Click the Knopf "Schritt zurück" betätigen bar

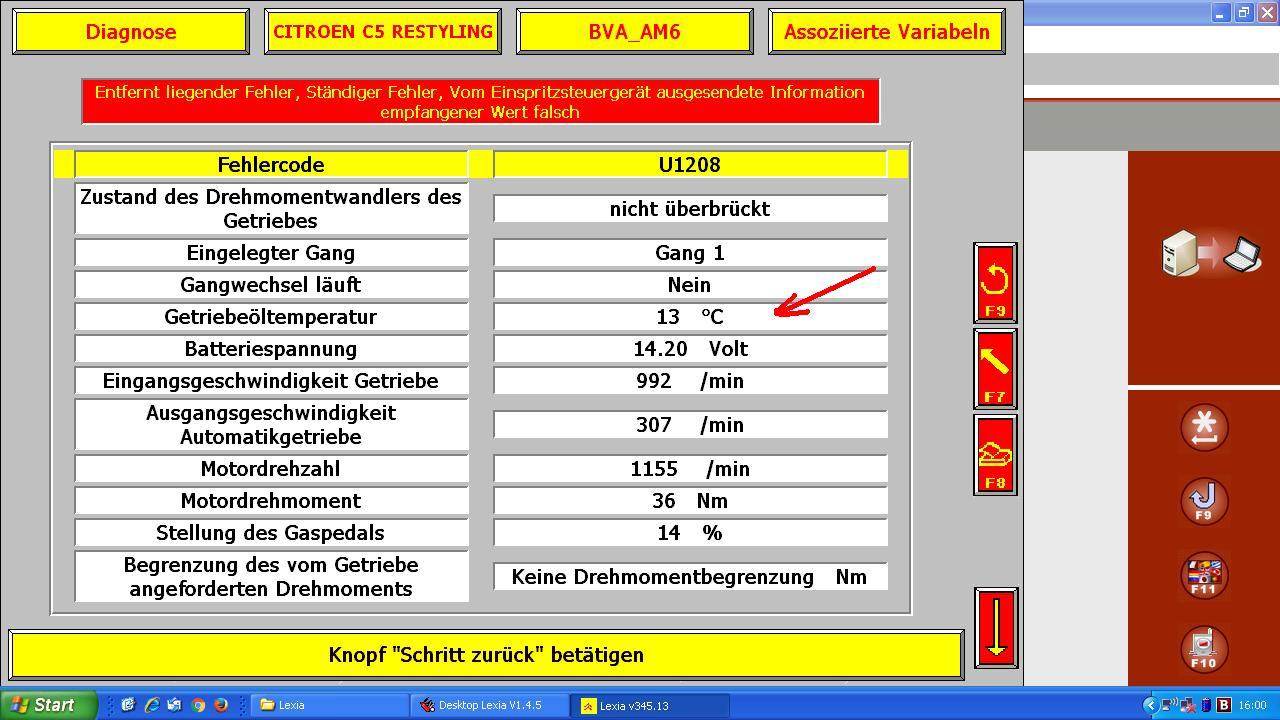tap(486, 655)
